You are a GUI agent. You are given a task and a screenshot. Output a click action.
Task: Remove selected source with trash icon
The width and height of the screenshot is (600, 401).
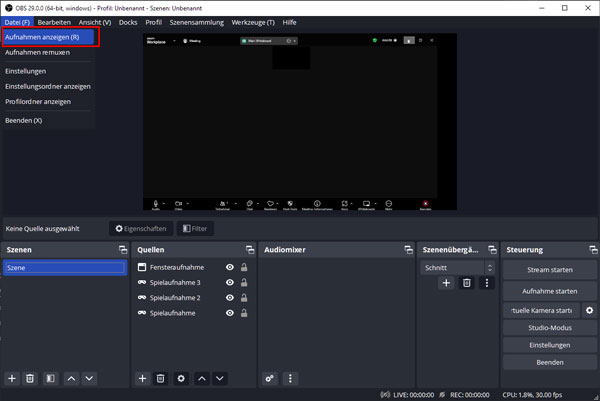pos(160,378)
